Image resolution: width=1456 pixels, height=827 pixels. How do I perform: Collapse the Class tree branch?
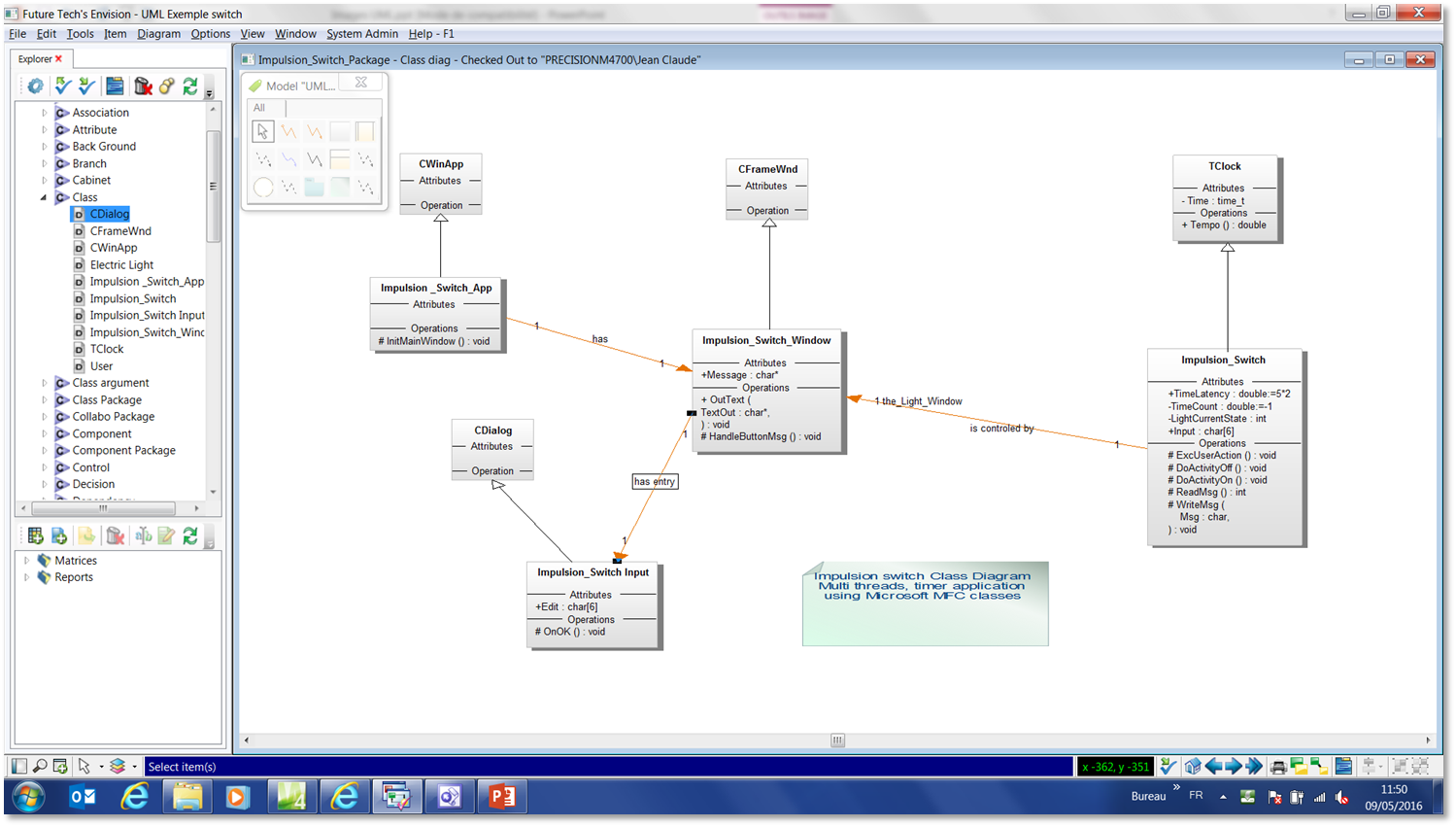(x=43, y=196)
